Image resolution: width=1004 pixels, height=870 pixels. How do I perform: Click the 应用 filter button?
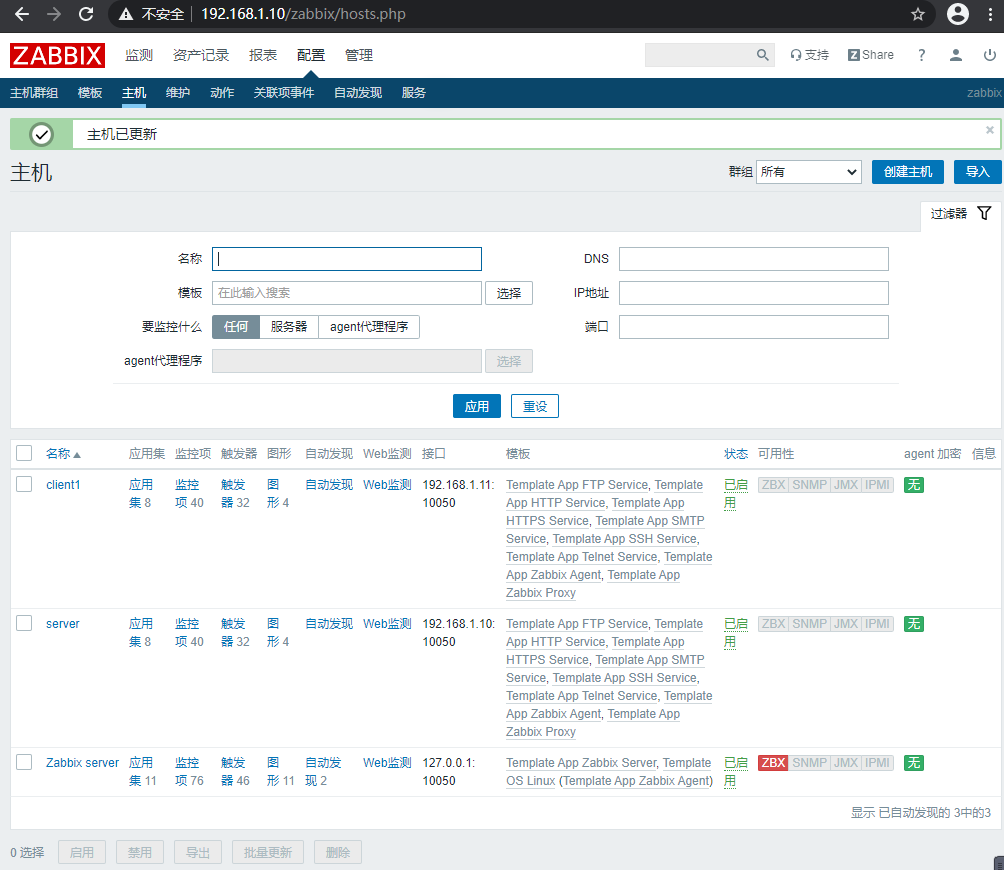476,406
